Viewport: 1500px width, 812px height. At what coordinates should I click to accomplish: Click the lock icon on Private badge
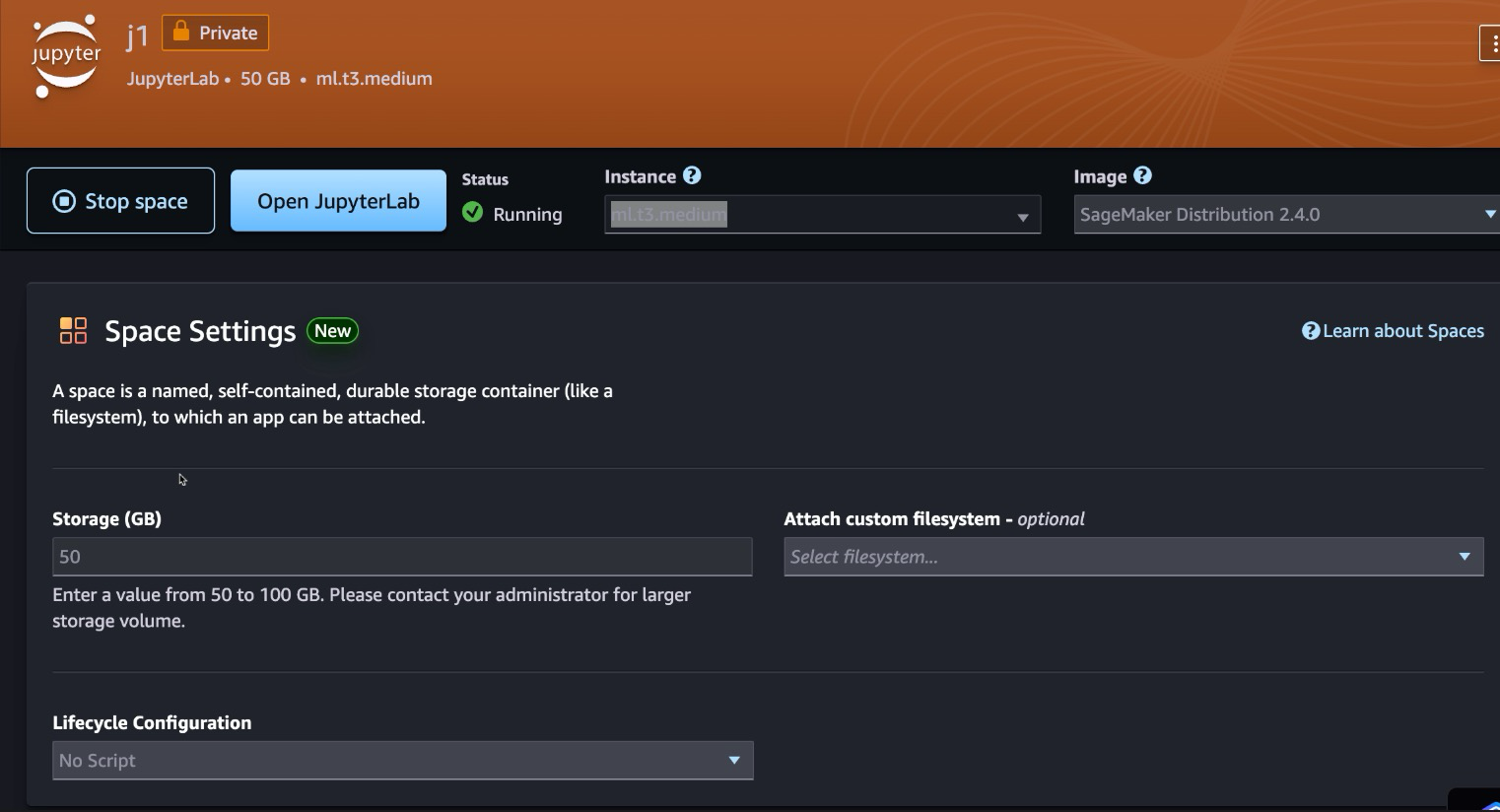[181, 32]
